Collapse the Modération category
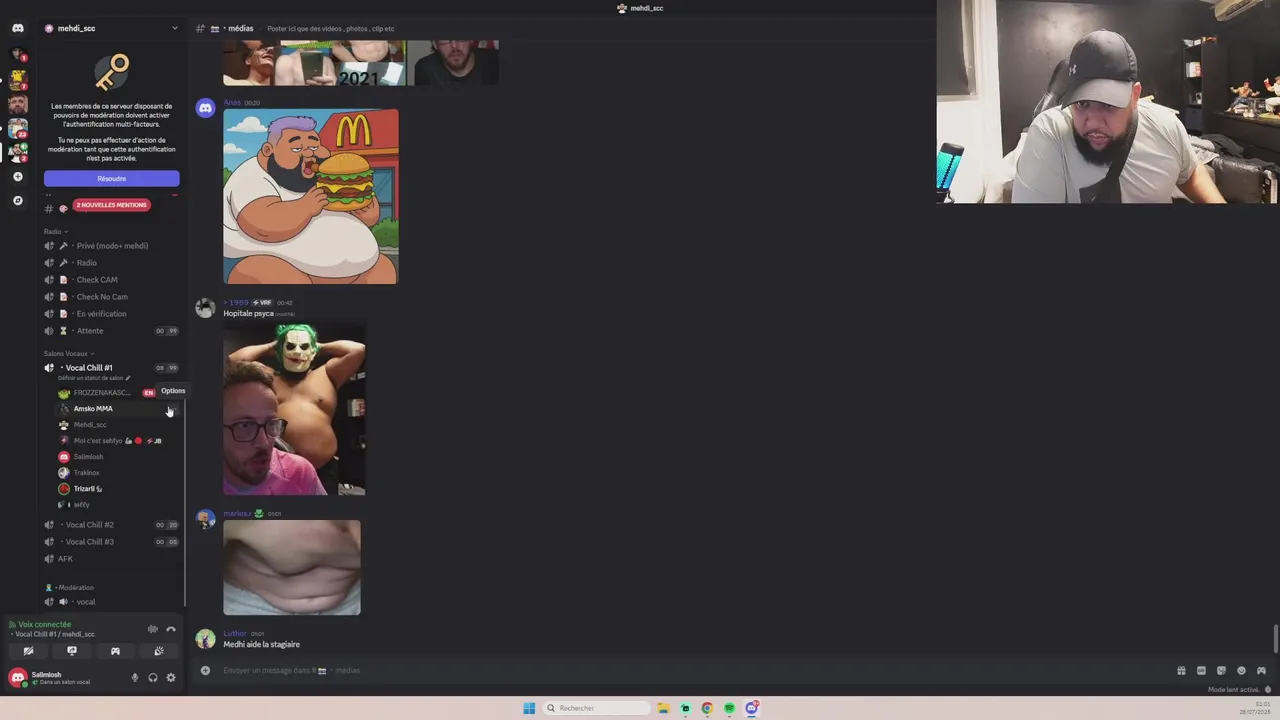Screen dimensions: 1280x720 (x=70, y=588)
